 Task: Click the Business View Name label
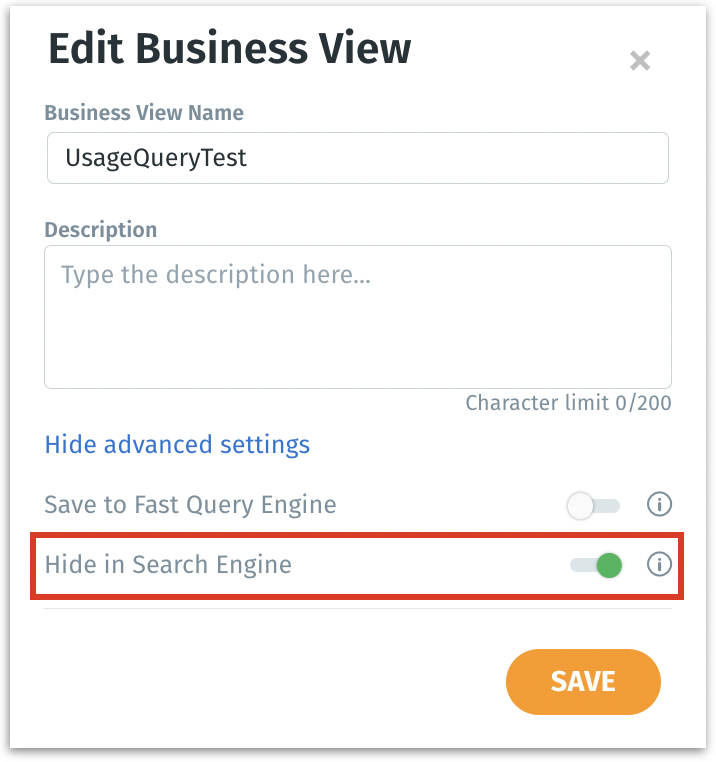click(x=144, y=112)
